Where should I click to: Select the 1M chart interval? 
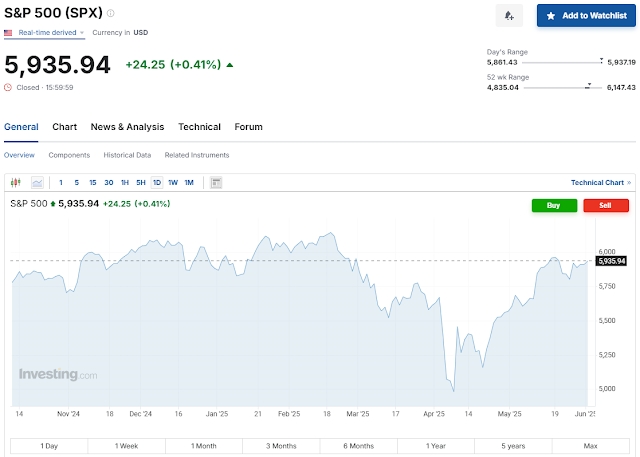(x=189, y=182)
